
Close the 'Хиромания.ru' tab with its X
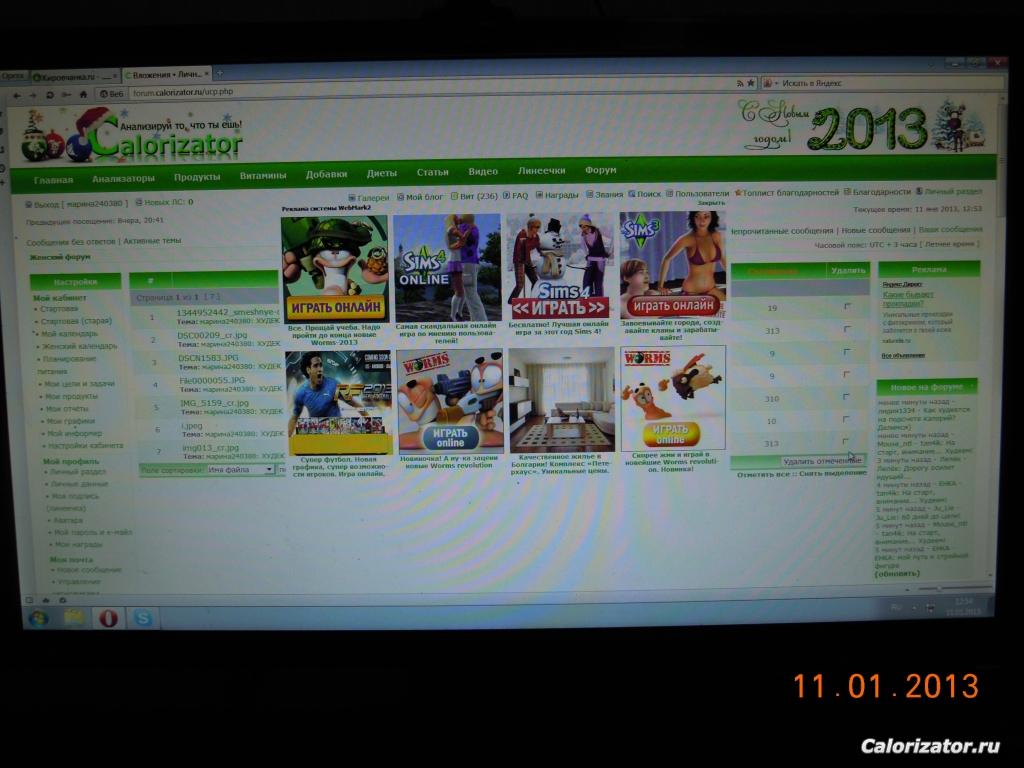116,76
